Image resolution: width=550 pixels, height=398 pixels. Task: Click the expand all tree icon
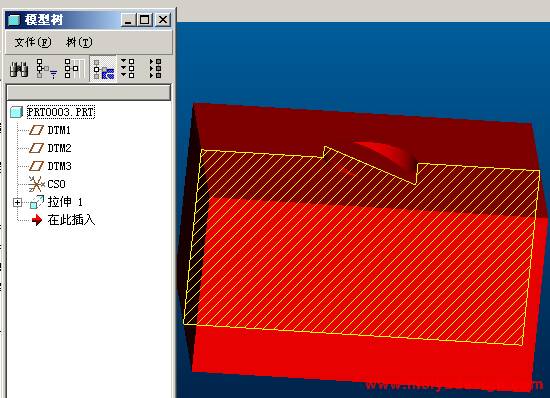128,68
